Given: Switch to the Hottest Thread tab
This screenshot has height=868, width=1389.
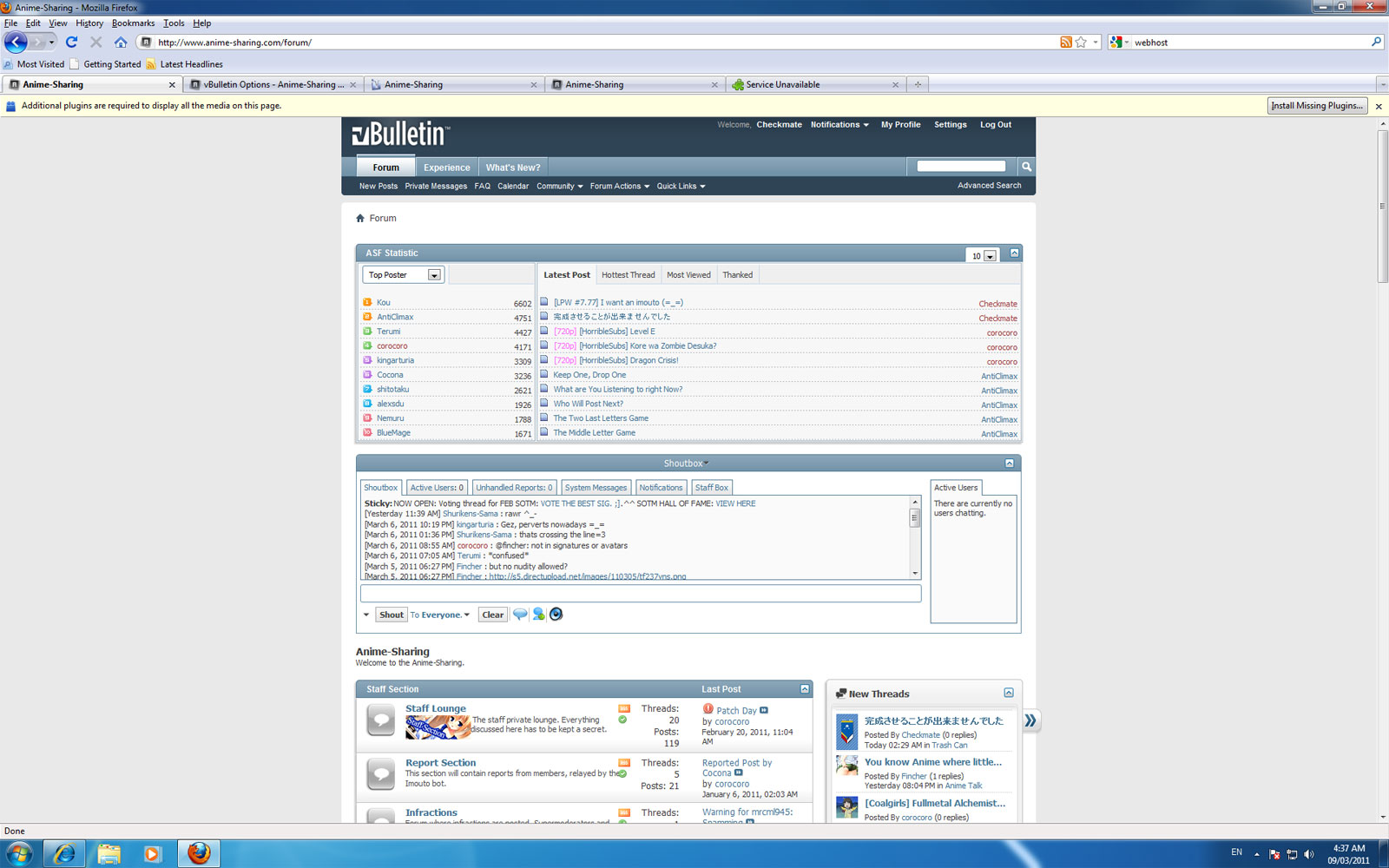Looking at the screenshot, I should (628, 274).
